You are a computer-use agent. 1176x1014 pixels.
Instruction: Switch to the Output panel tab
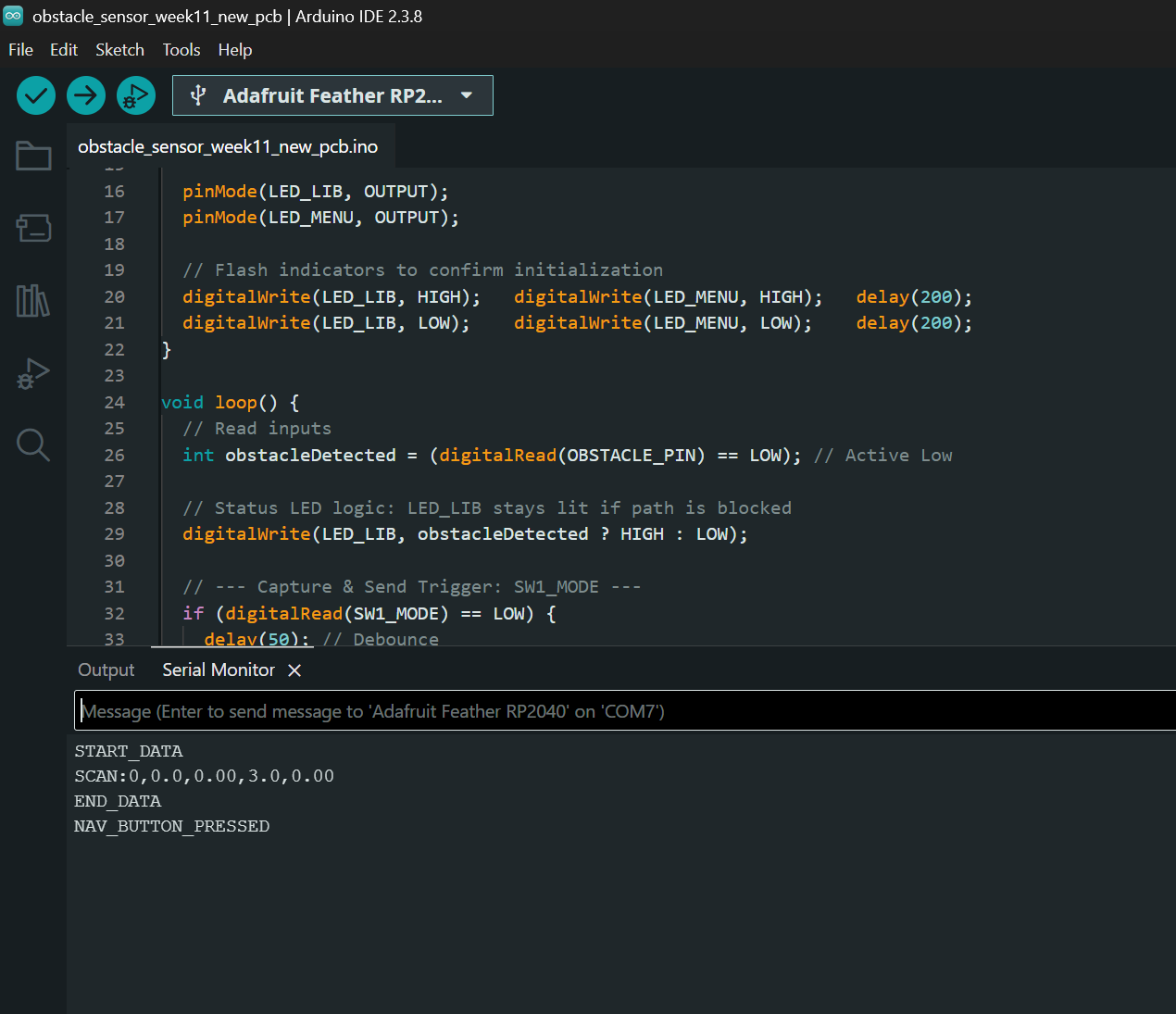point(106,670)
